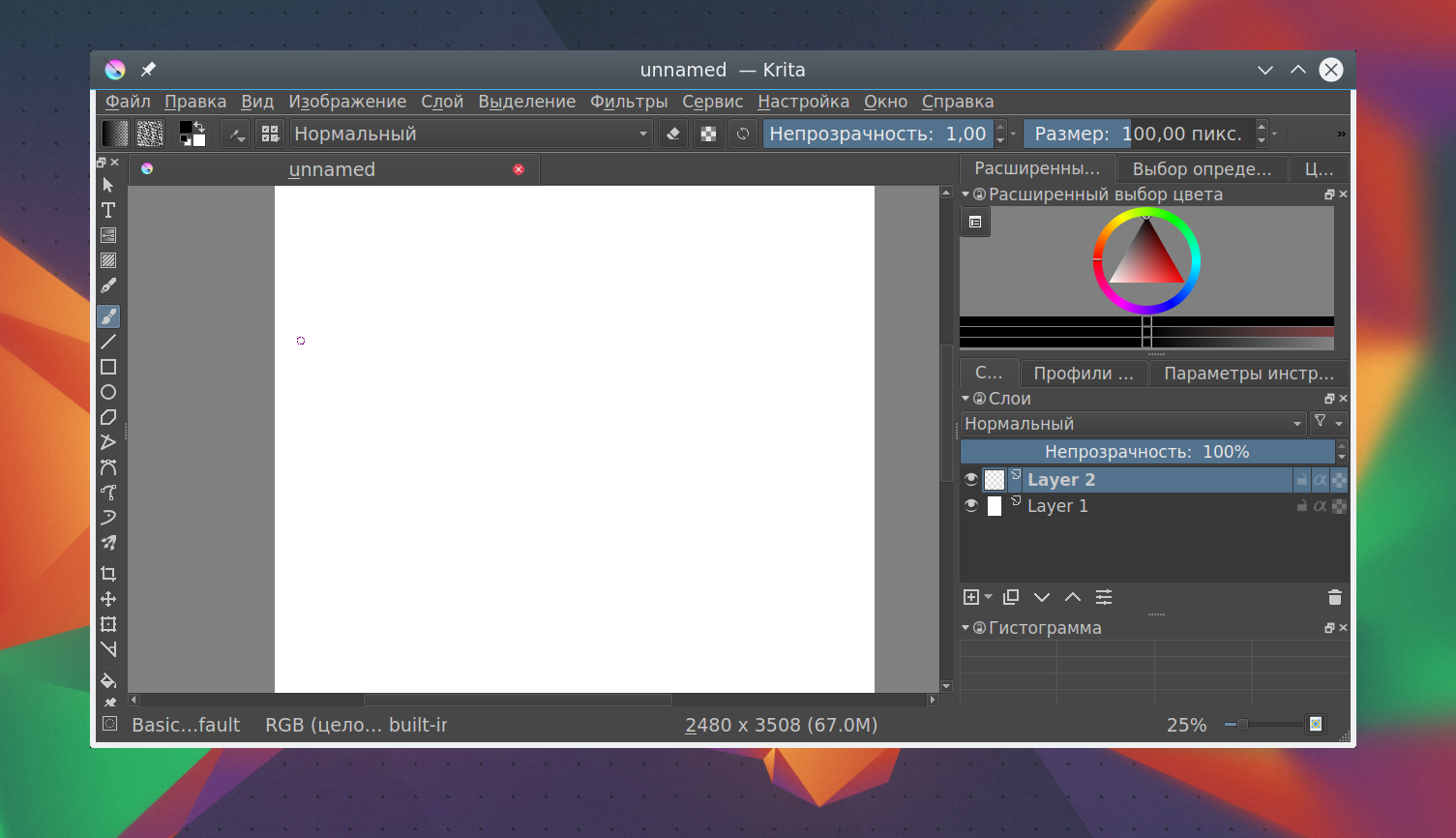
Task: Switch to Выбор опреде... tab
Action: [x=1202, y=168]
